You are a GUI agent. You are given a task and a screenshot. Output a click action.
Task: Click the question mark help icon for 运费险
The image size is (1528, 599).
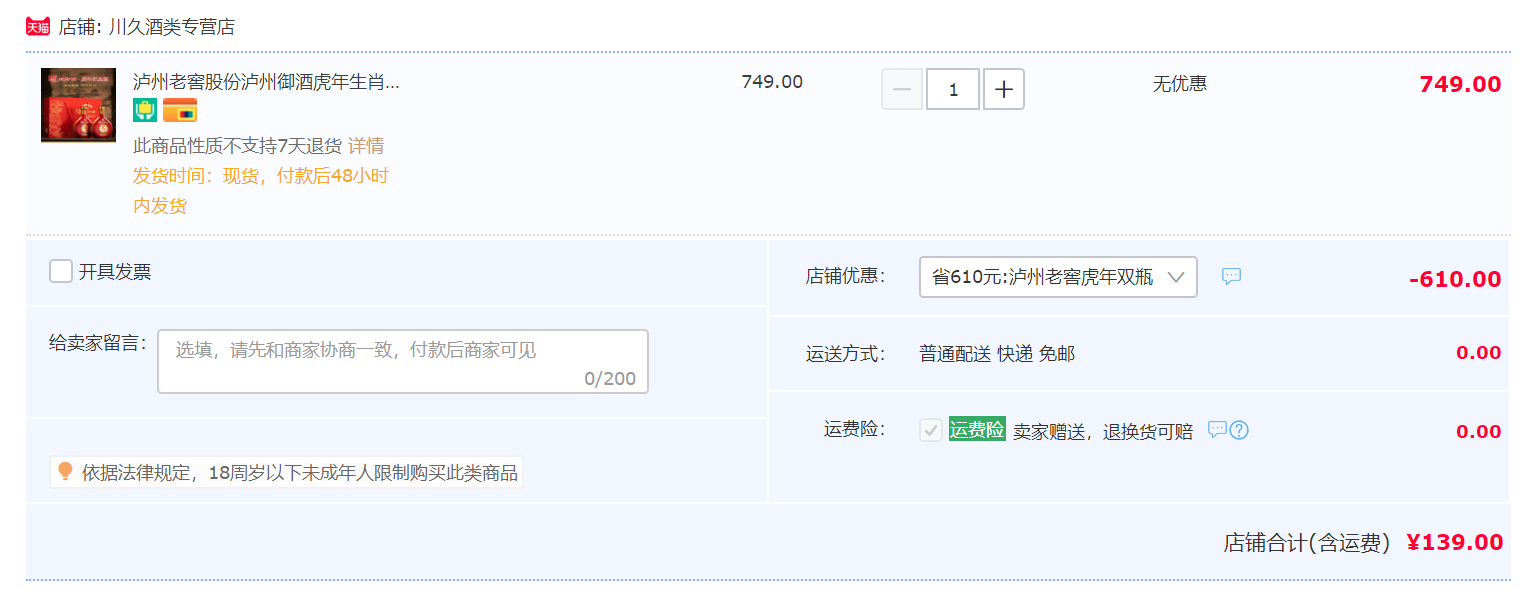(1239, 430)
